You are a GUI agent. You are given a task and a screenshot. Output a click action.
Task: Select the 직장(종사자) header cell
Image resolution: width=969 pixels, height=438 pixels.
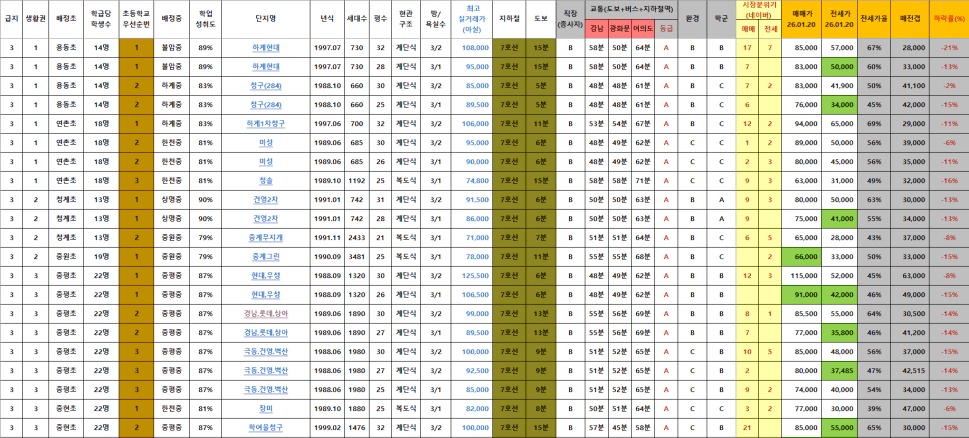point(570,19)
